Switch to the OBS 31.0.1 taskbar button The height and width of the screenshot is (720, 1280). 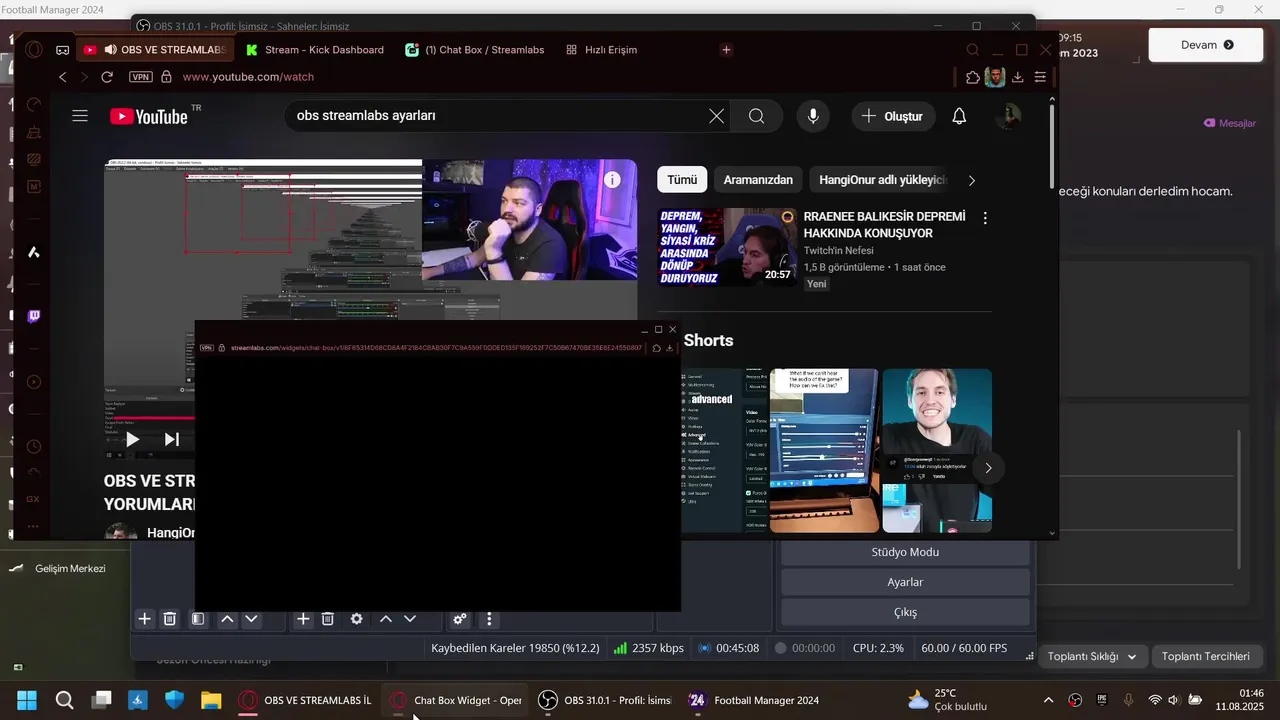tap(605, 700)
